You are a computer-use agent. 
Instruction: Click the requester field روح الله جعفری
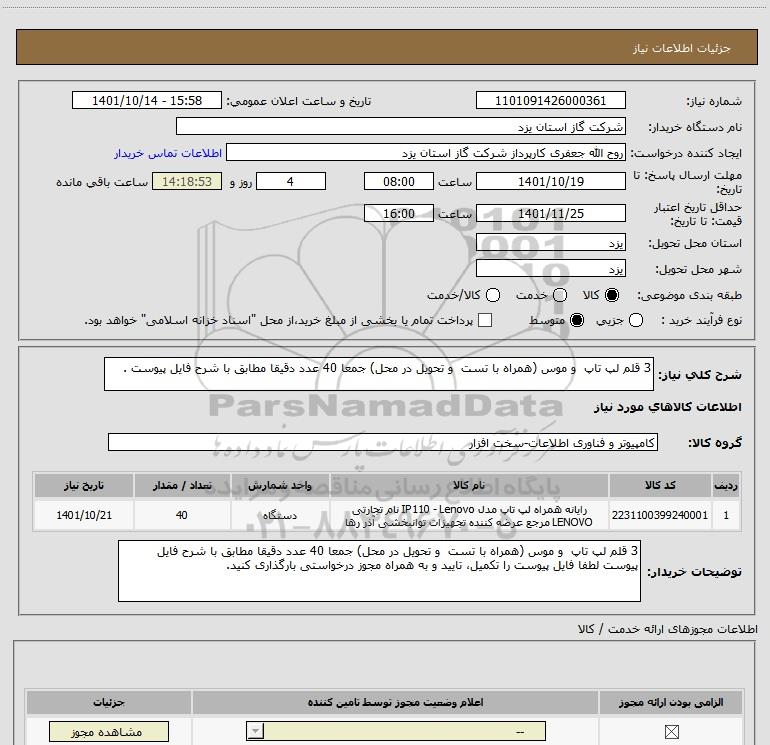[426, 153]
